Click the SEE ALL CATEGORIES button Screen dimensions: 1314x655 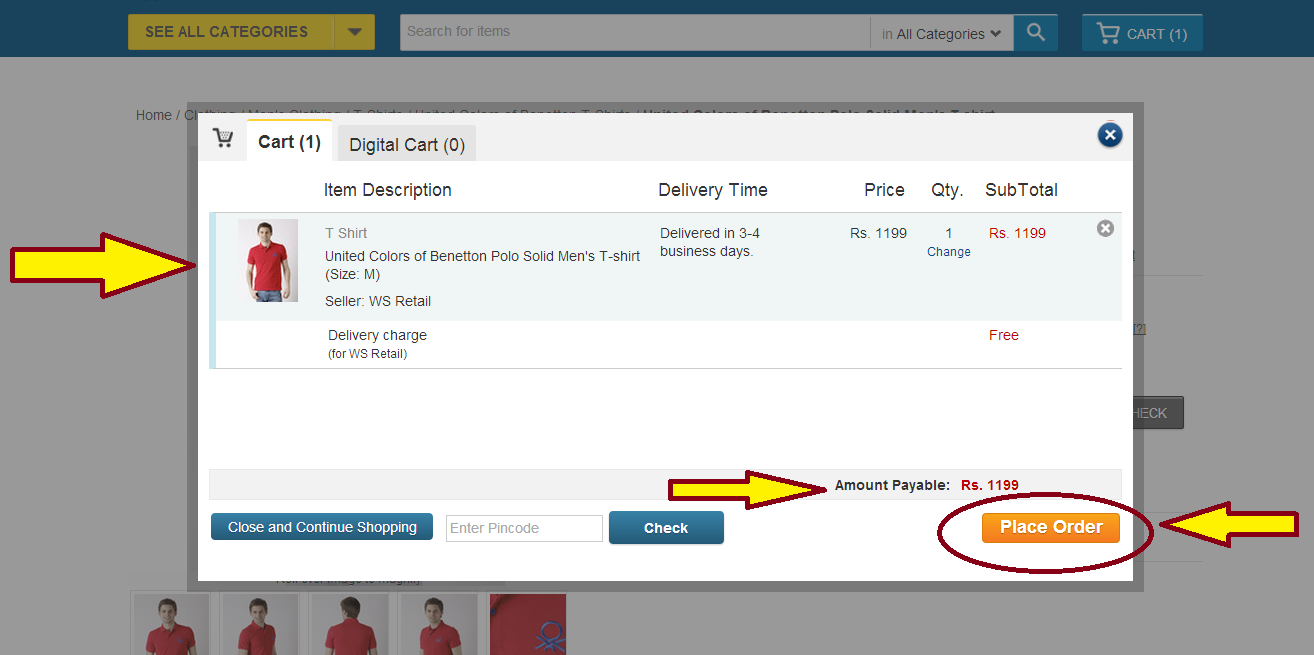(231, 32)
